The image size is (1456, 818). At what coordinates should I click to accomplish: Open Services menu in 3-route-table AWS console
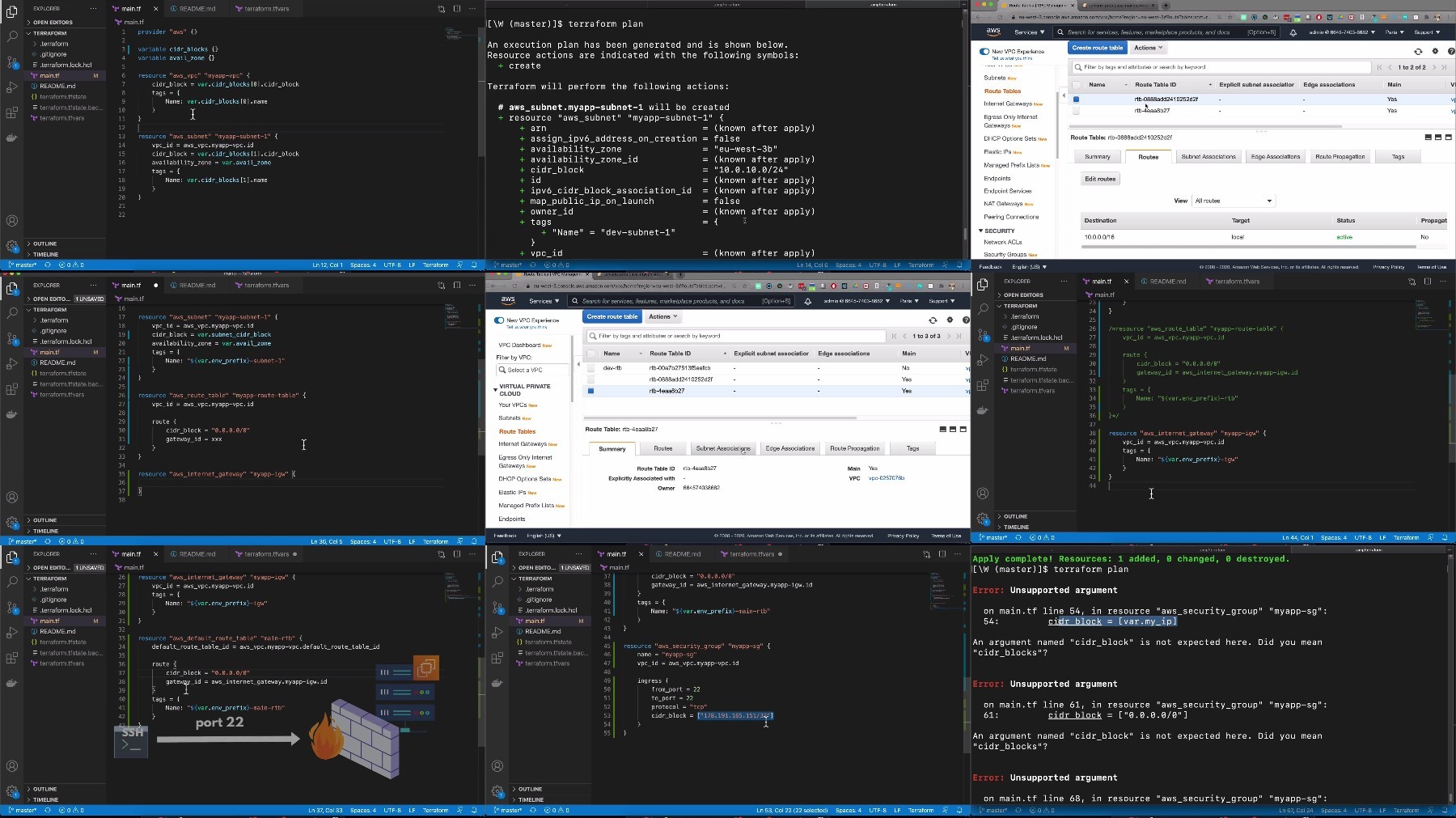[x=544, y=301]
